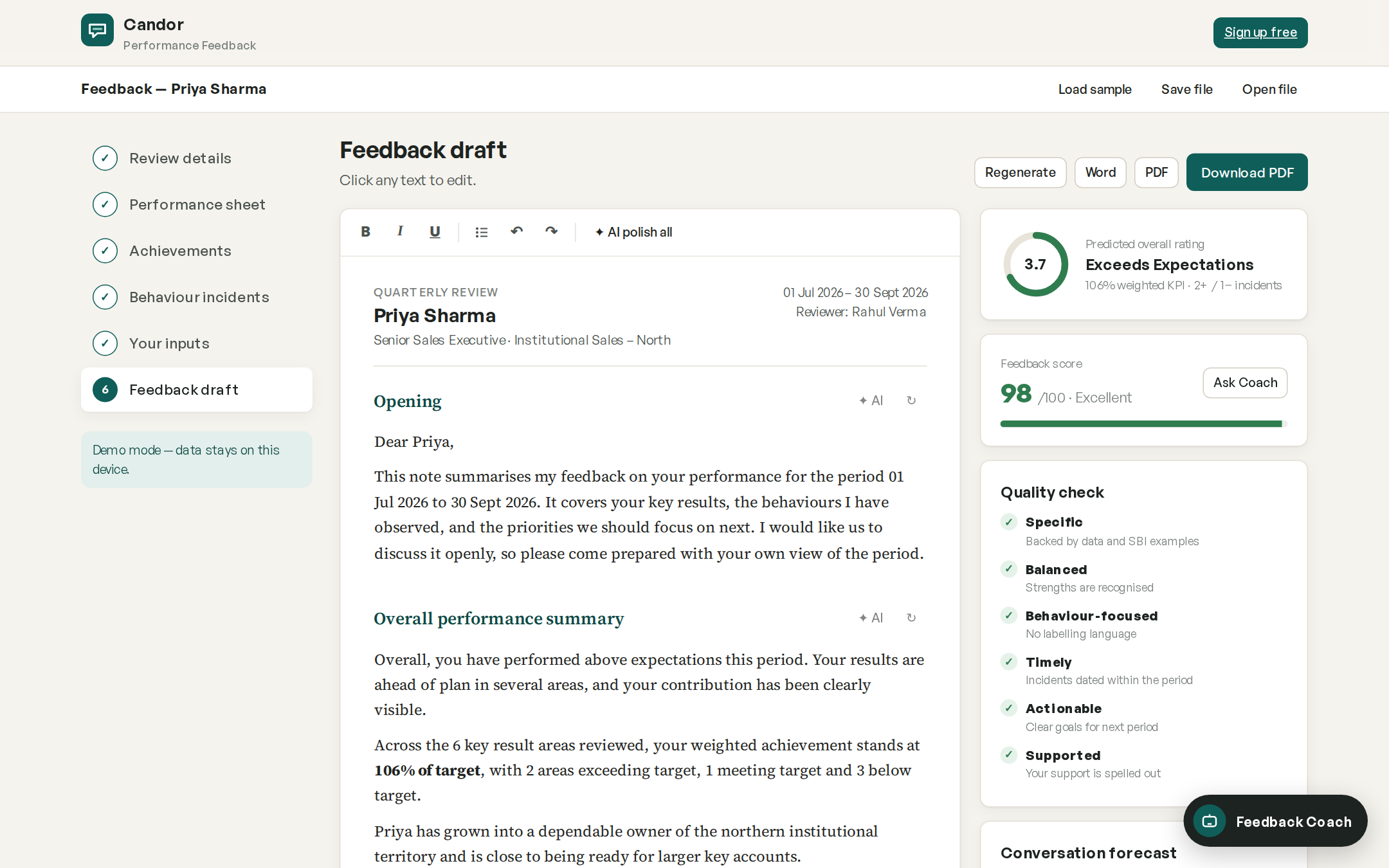Viewport: 1389px width, 868px height.
Task: Go to Your inputs step
Action: click(197, 343)
